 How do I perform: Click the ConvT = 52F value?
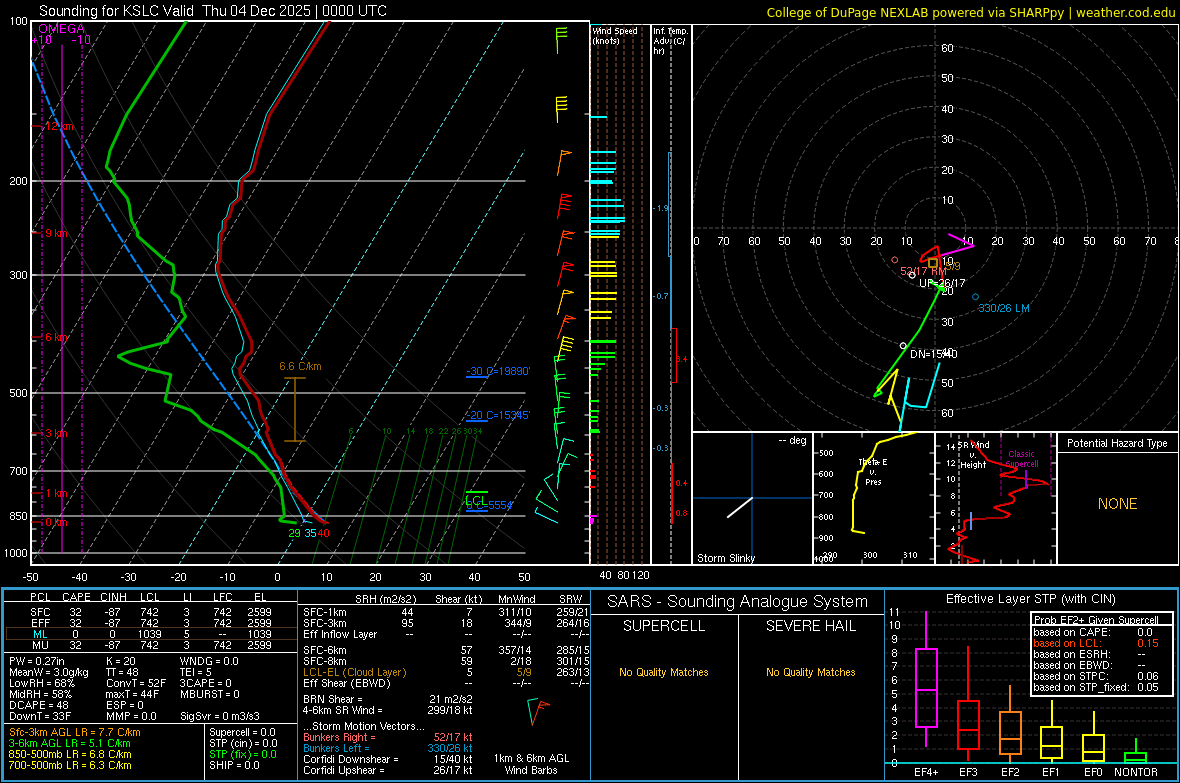point(135,683)
